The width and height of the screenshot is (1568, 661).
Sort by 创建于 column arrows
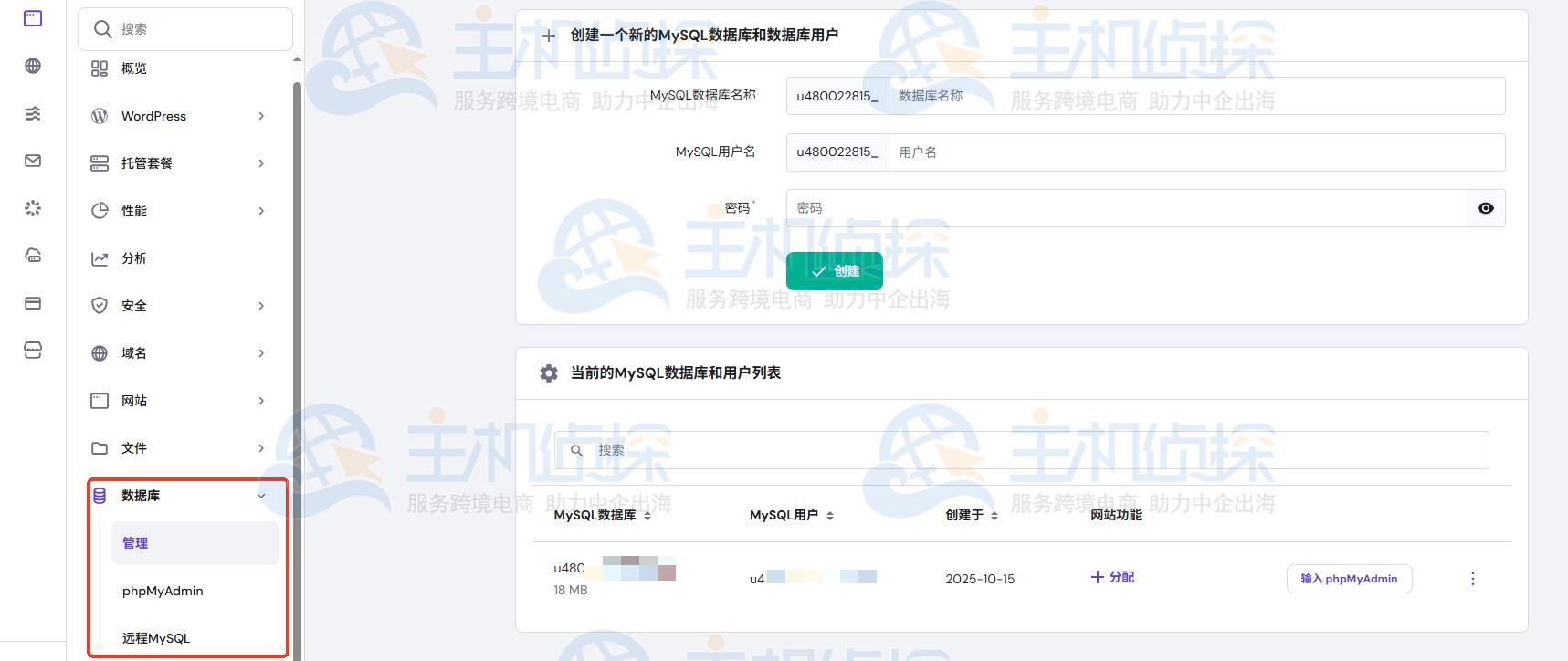pos(994,516)
